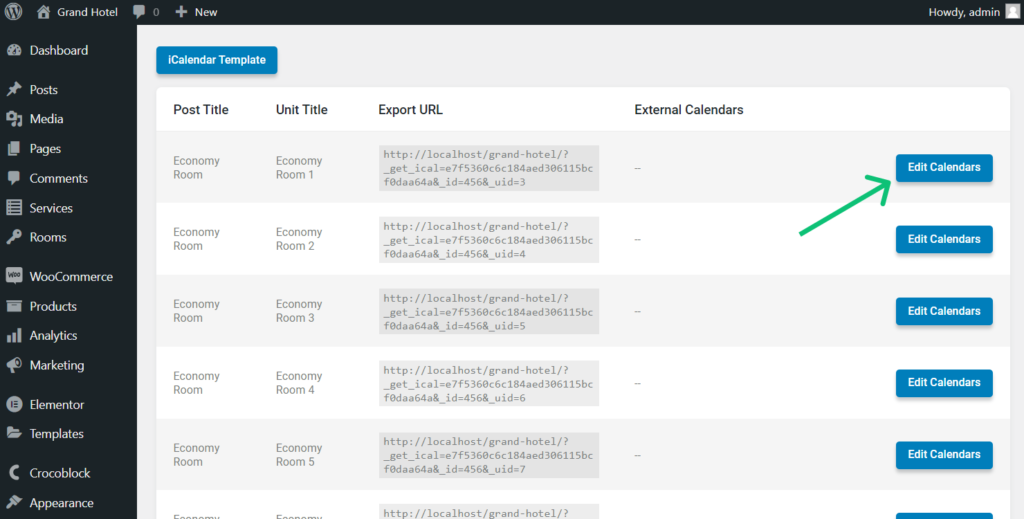This screenshot has height=519, width=1024.
Task: Click the Rooms key icon
Action: coord(14,237)
